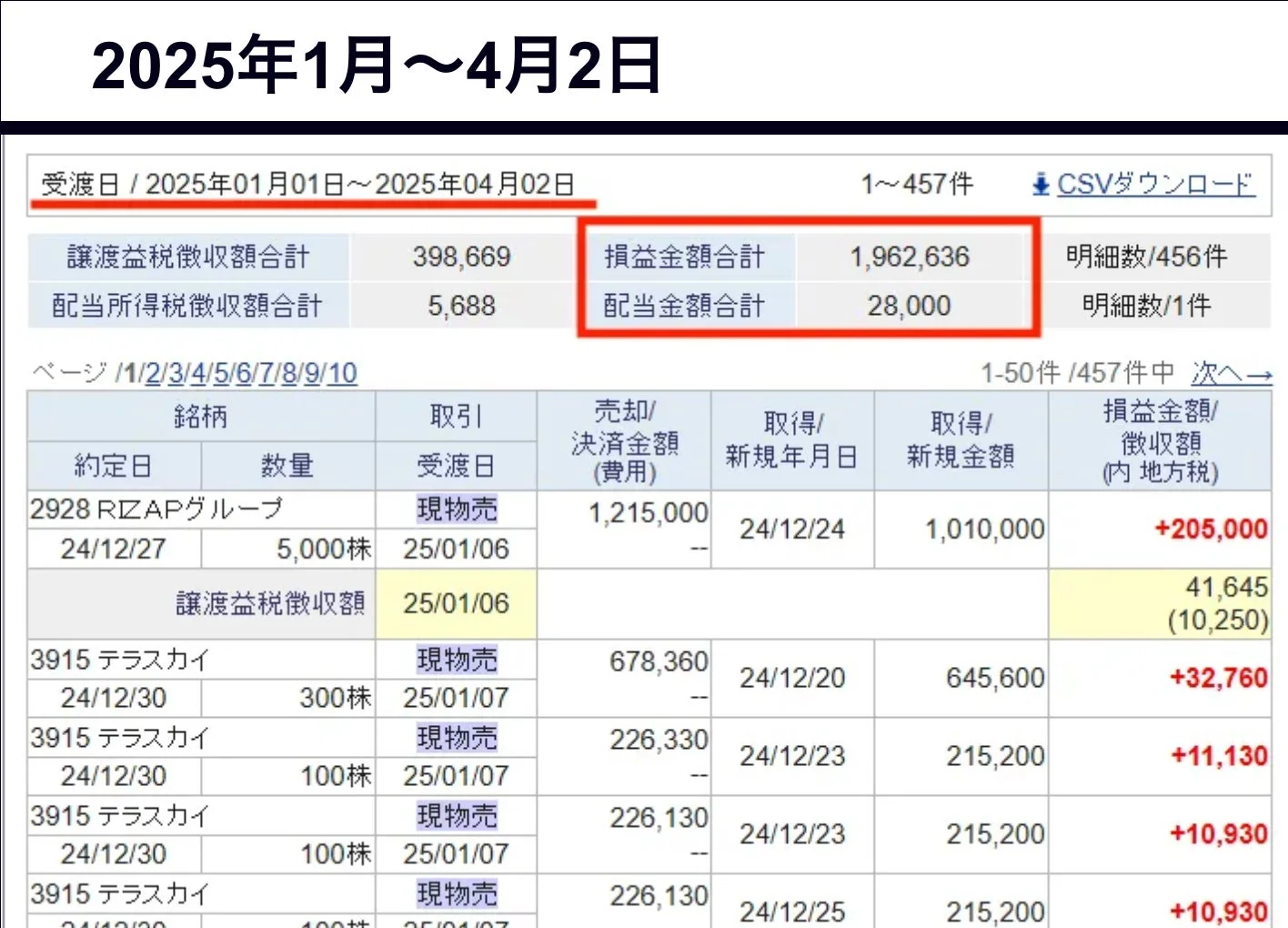
Task: Select page 5 in the pagination
Action: [x=220, y=373]
